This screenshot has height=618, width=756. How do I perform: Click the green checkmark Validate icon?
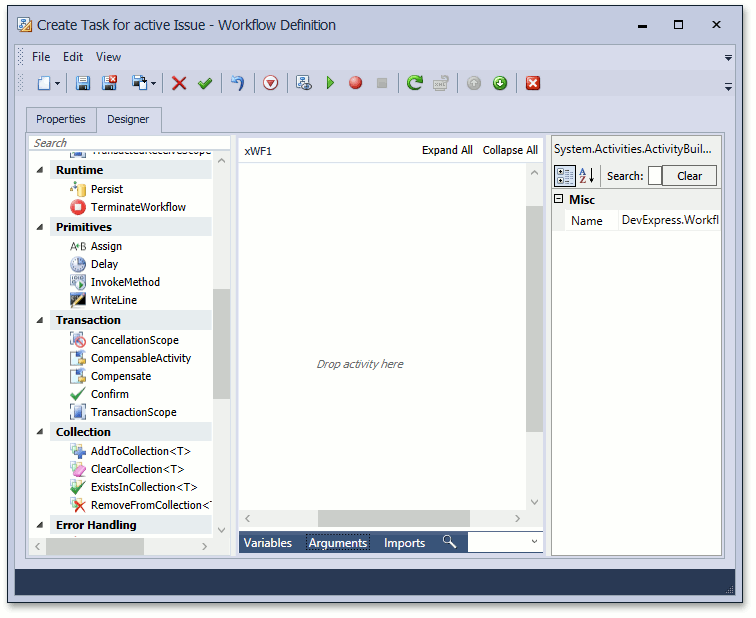coord(205,84)
